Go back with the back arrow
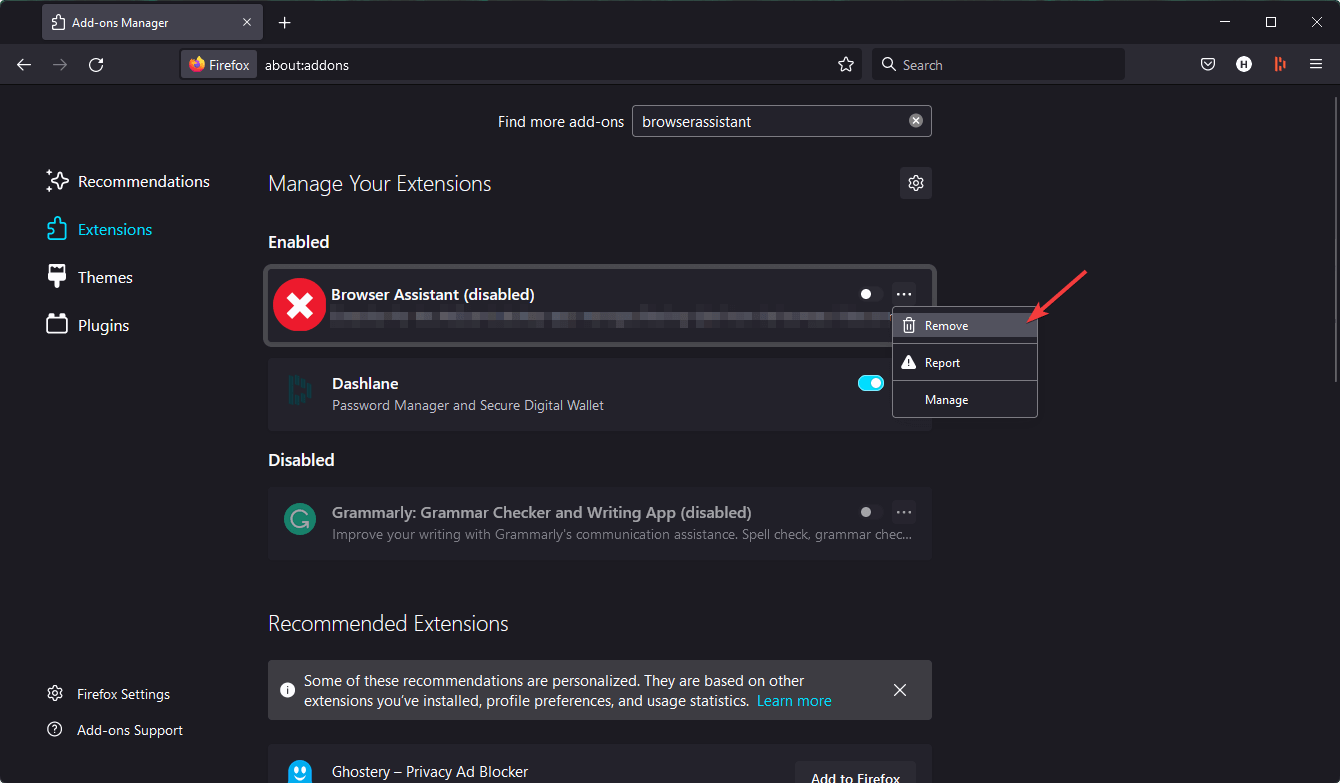Screen dimensions: 1340x783 tap(24, 65)
